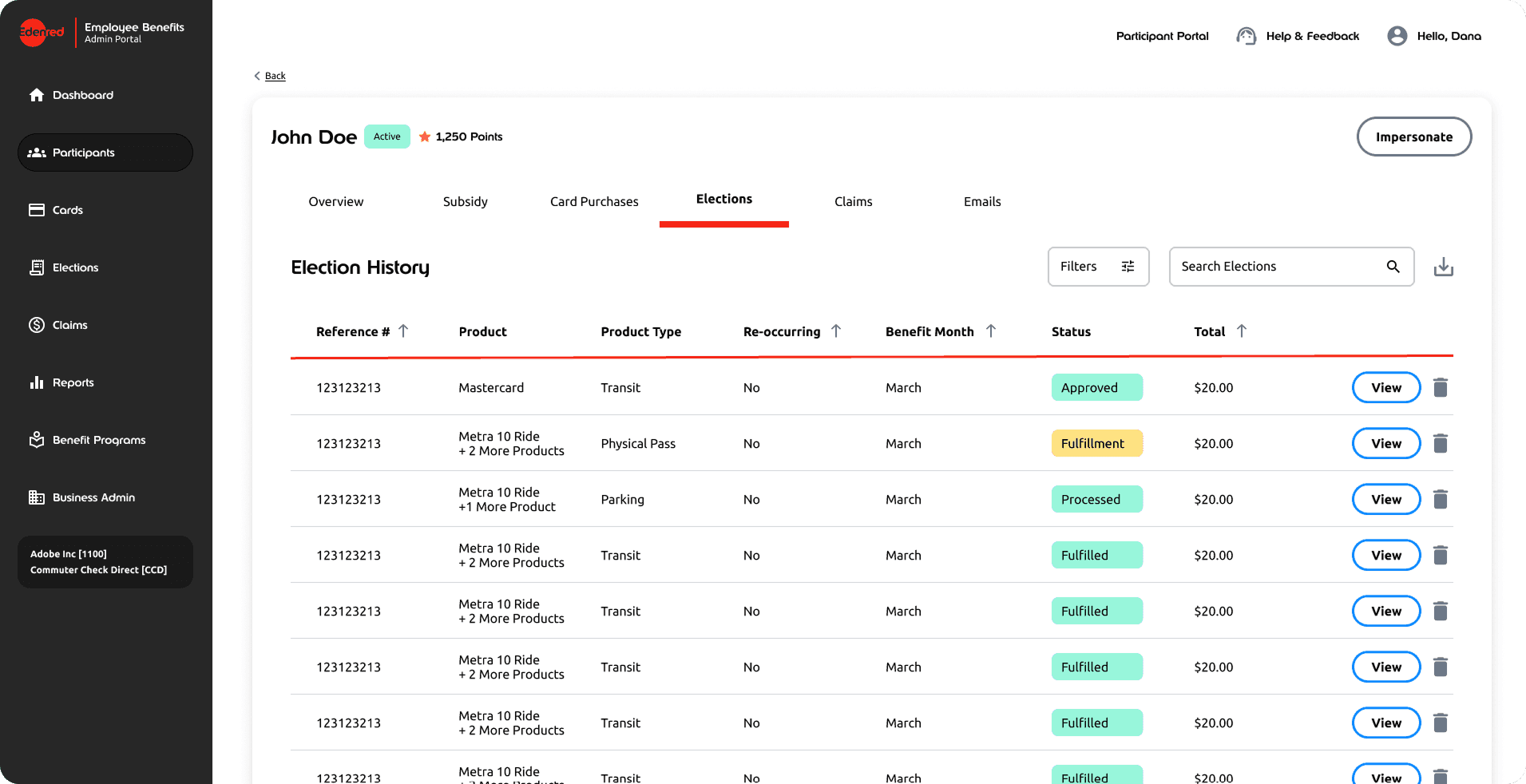The height and width of the screenshot is (784, 1526).
Task: Sort by Reference # arrow
Action: (x=403, y=331)
